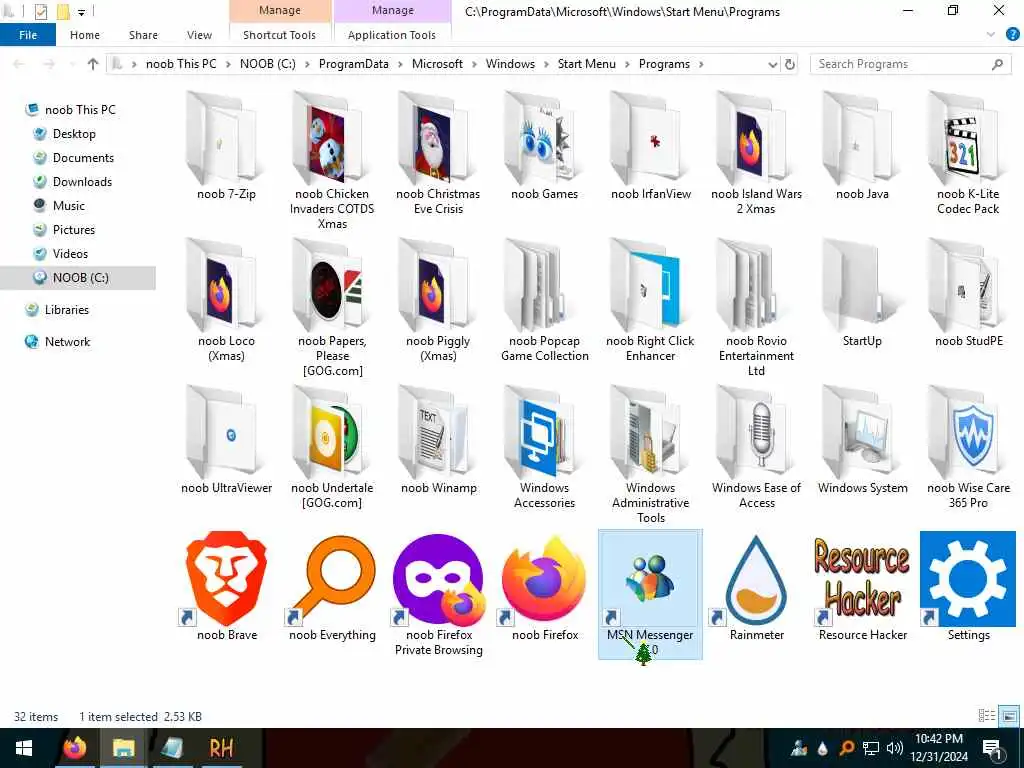Open Desktop in the navigation pane

[74, 134]
